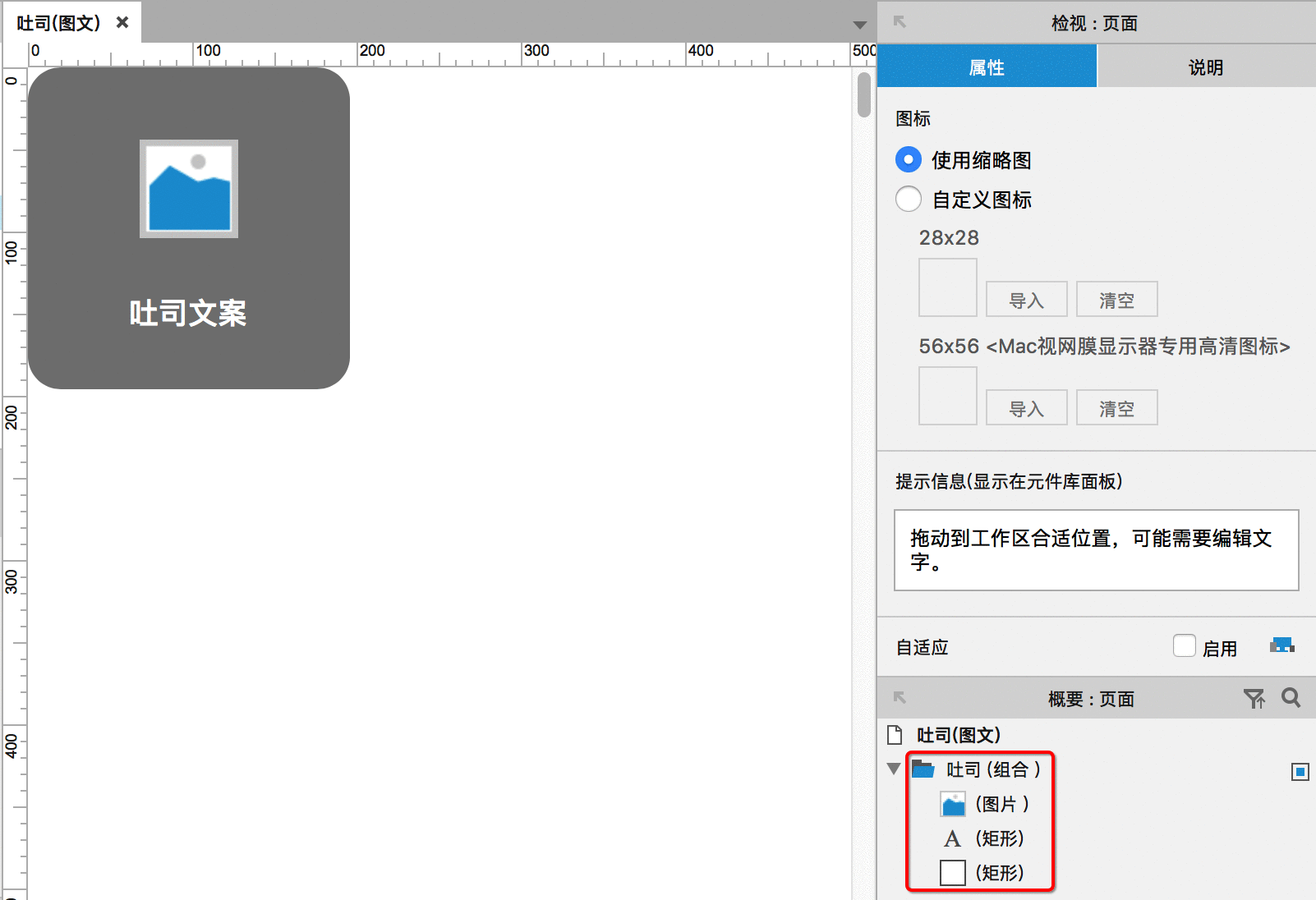Close the 吐司(图文) page tab
This screenshot has width=1316, height=900.
(122, 22)
